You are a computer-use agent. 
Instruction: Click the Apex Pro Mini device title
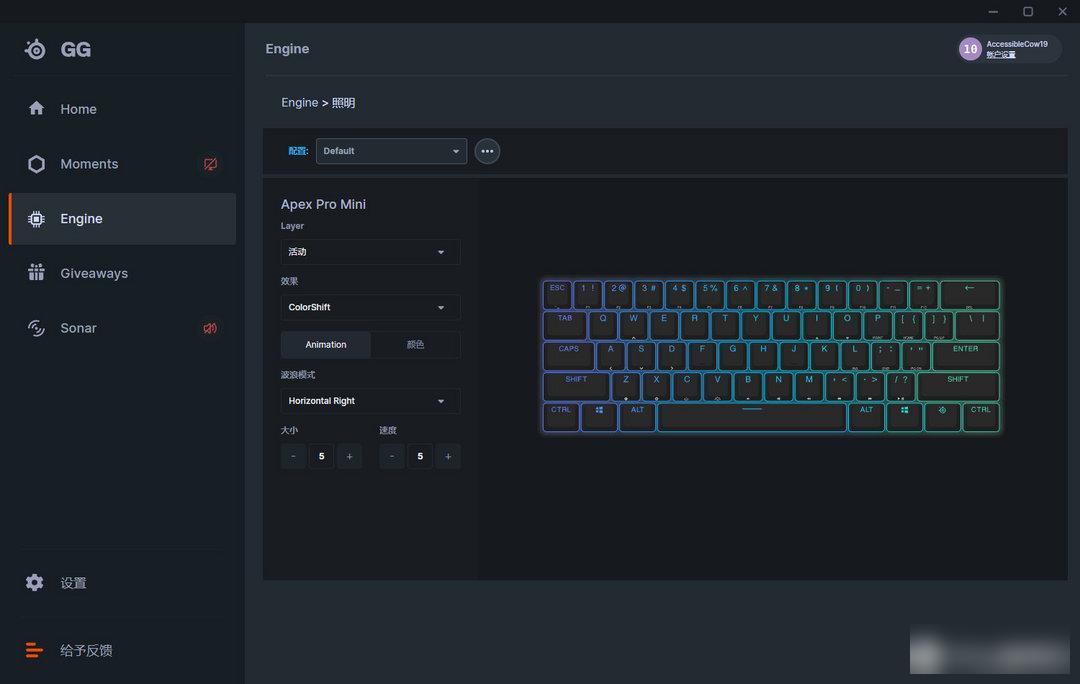coord(323,204)
